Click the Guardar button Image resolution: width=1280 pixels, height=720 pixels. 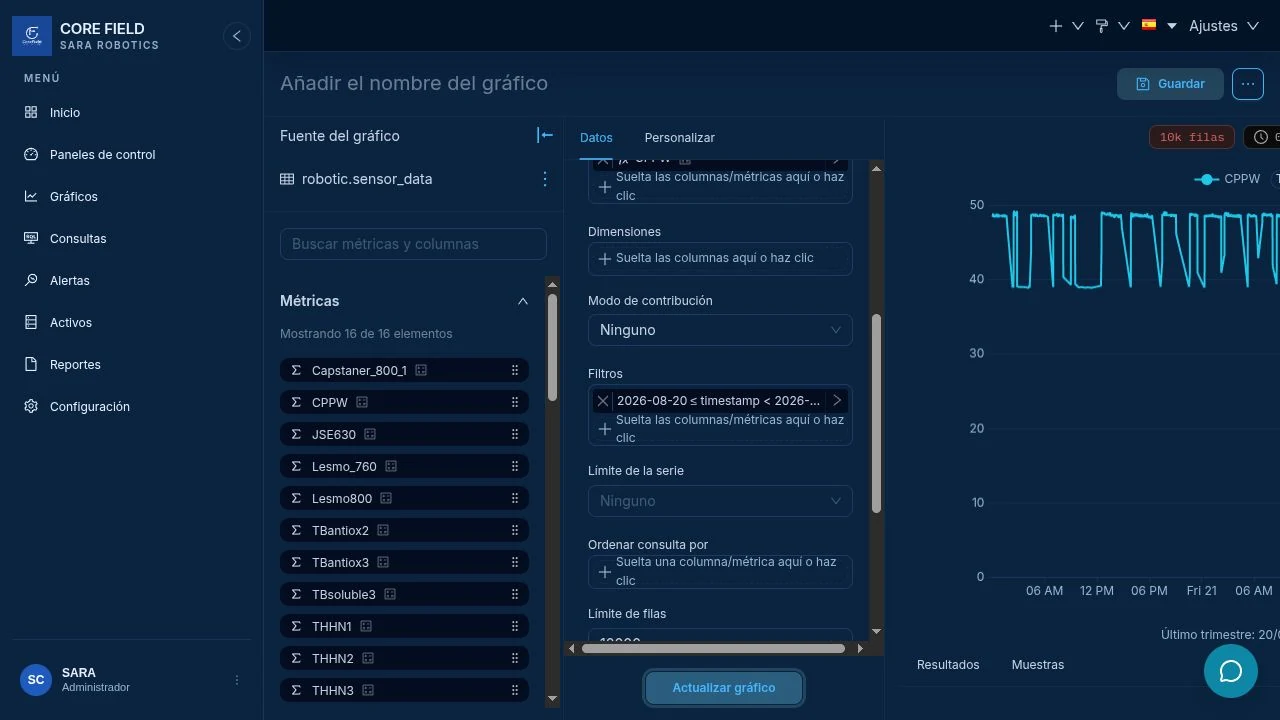[1170, 84]
